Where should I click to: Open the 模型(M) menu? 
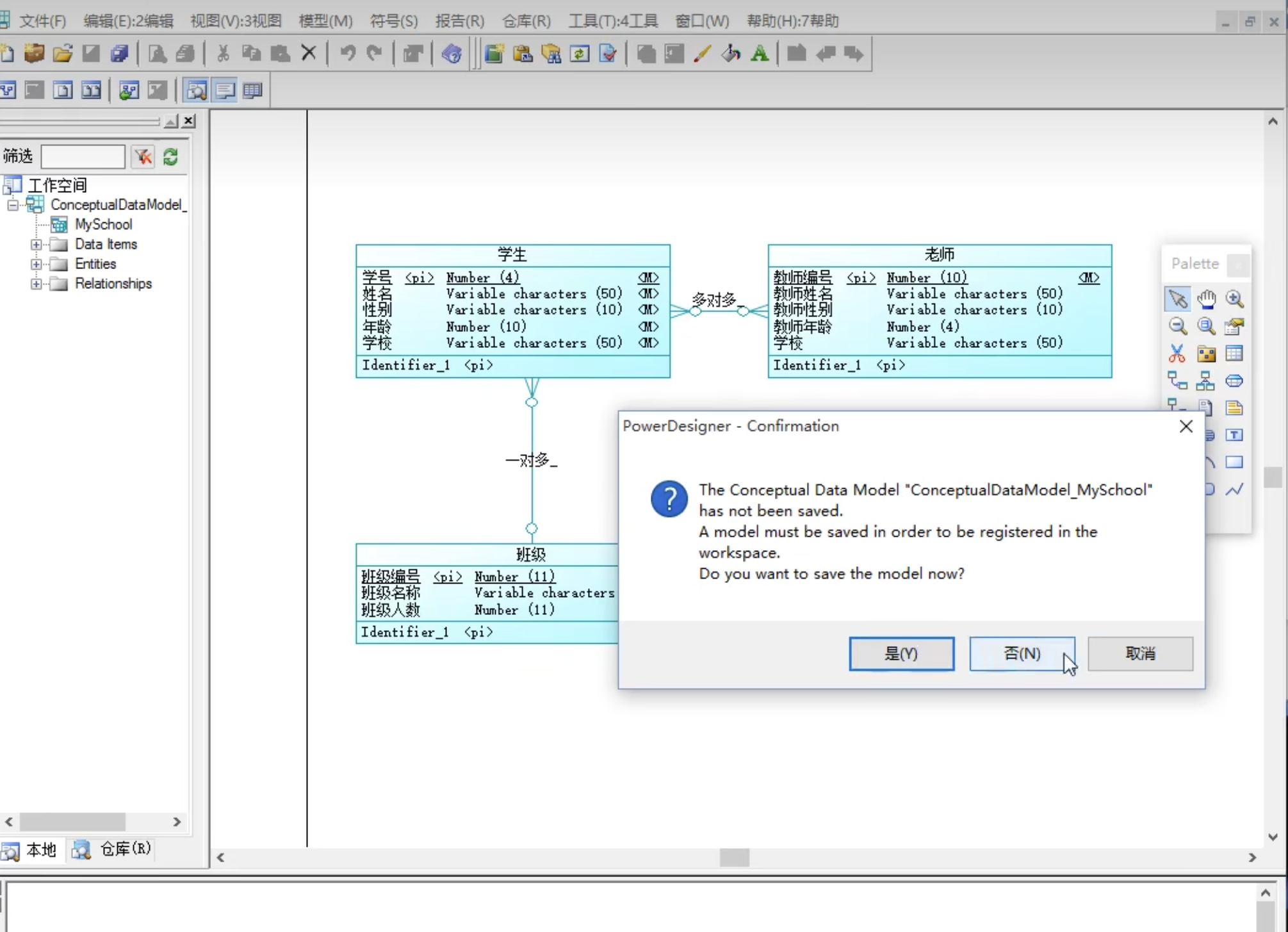325,21
